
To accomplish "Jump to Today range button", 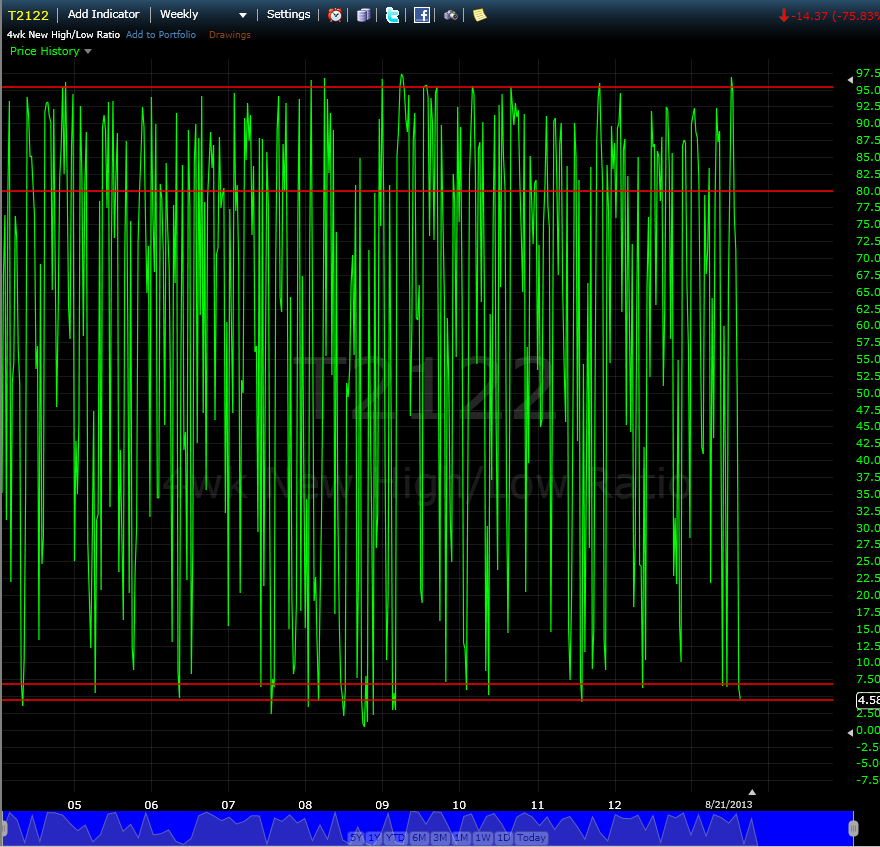I will (x=531, y=837).
